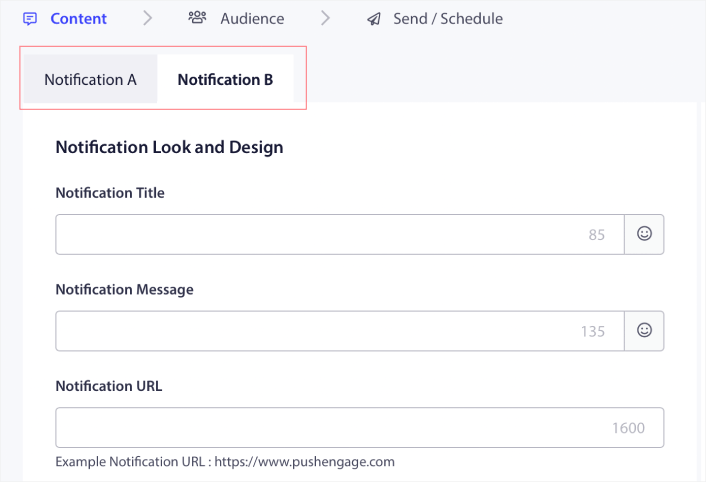Click the Notification URL field label
Image resolution: width=706 pixels, height=482 pixels.
pos(108,386)
